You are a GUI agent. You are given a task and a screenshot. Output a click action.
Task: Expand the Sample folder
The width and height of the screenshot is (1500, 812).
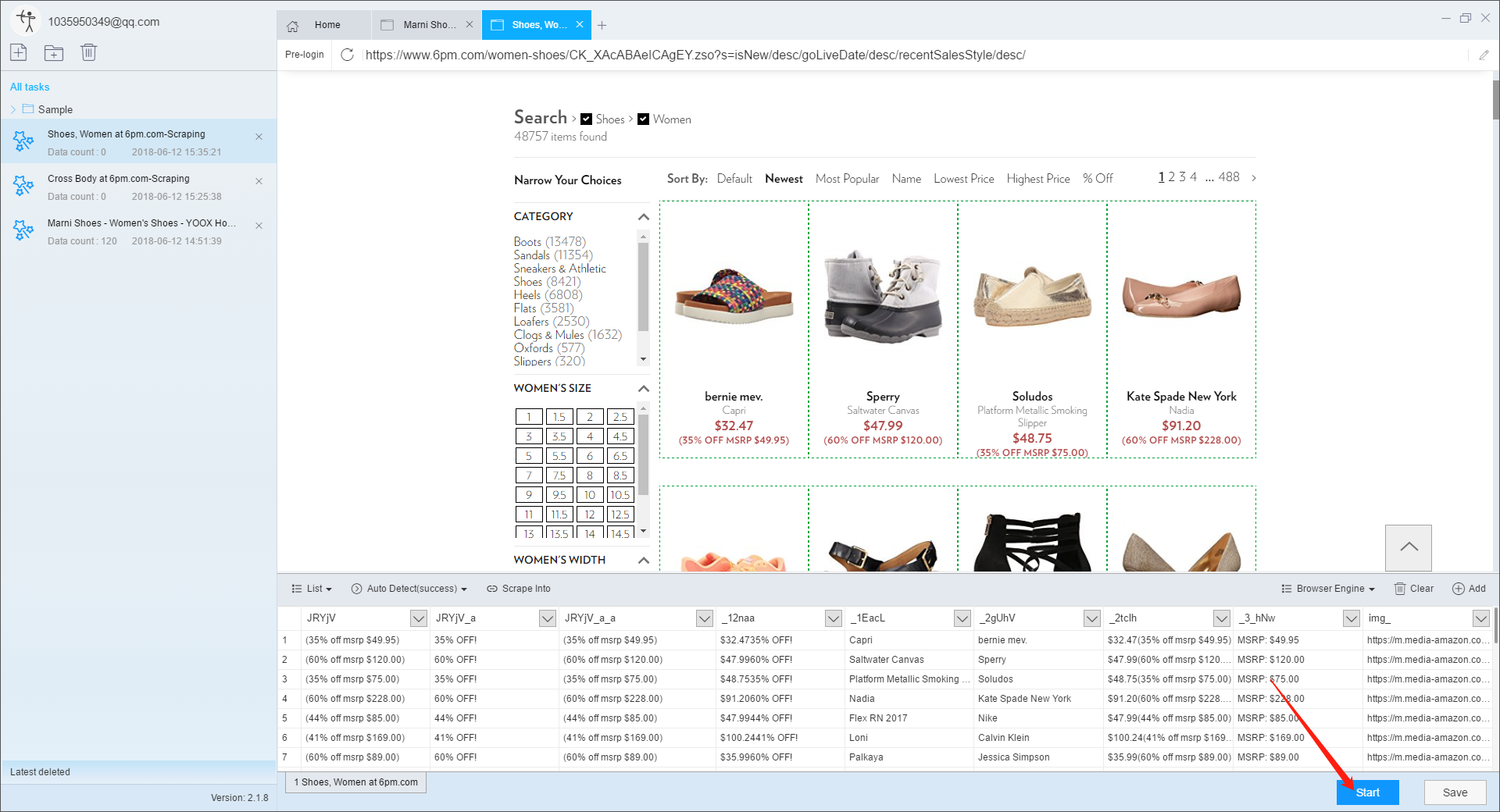[x=13, y=109]
